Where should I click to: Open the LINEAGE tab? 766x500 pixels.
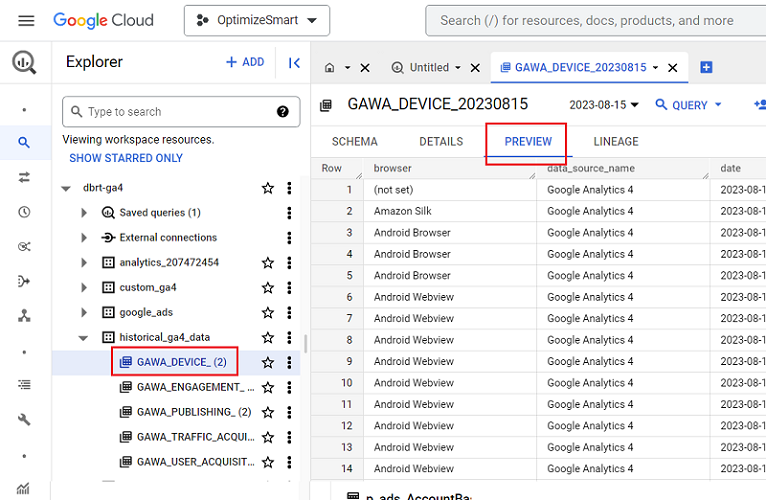(616, 142)
